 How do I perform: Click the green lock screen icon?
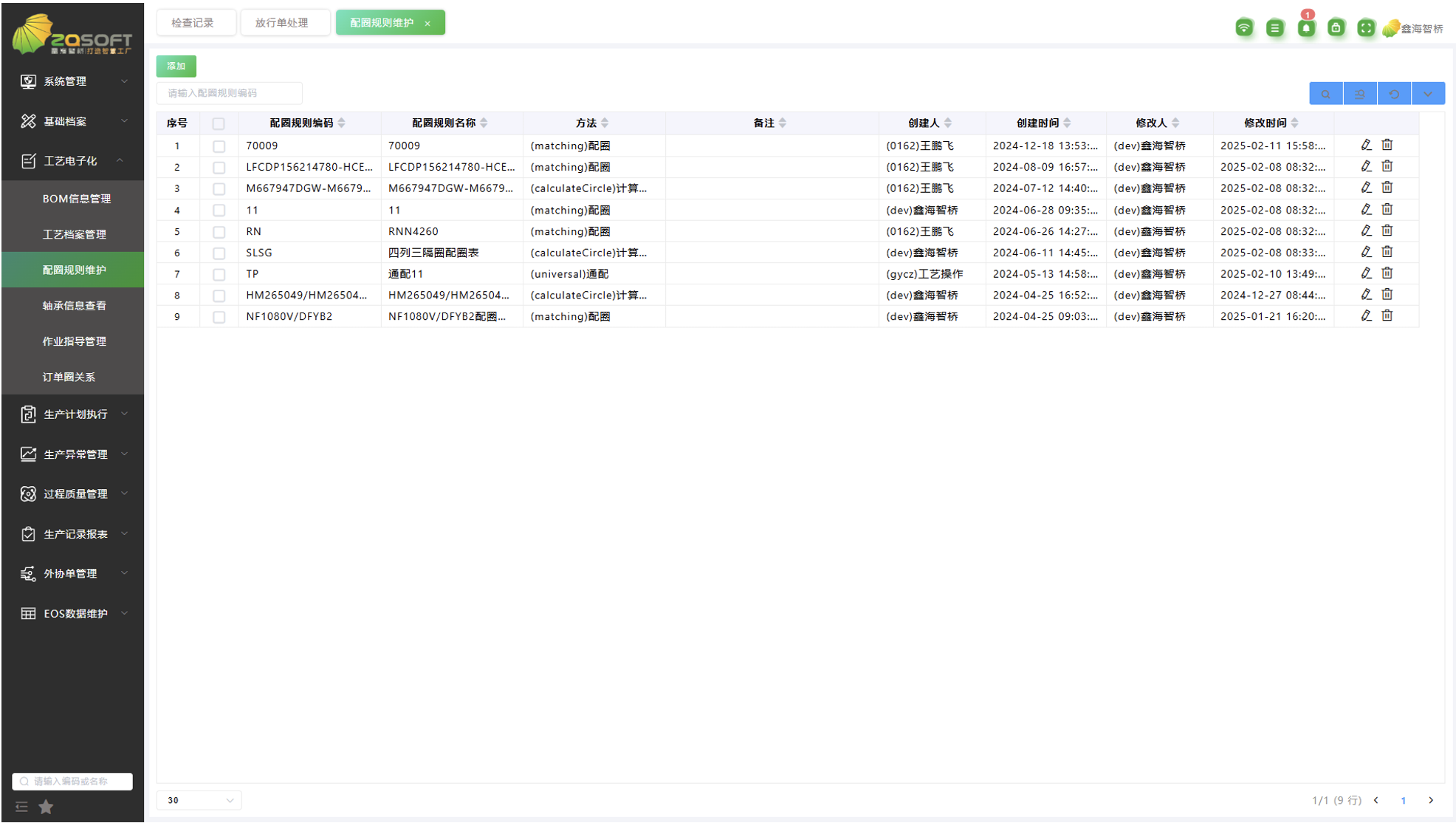pyautogui.click(x=1336, y=28)
